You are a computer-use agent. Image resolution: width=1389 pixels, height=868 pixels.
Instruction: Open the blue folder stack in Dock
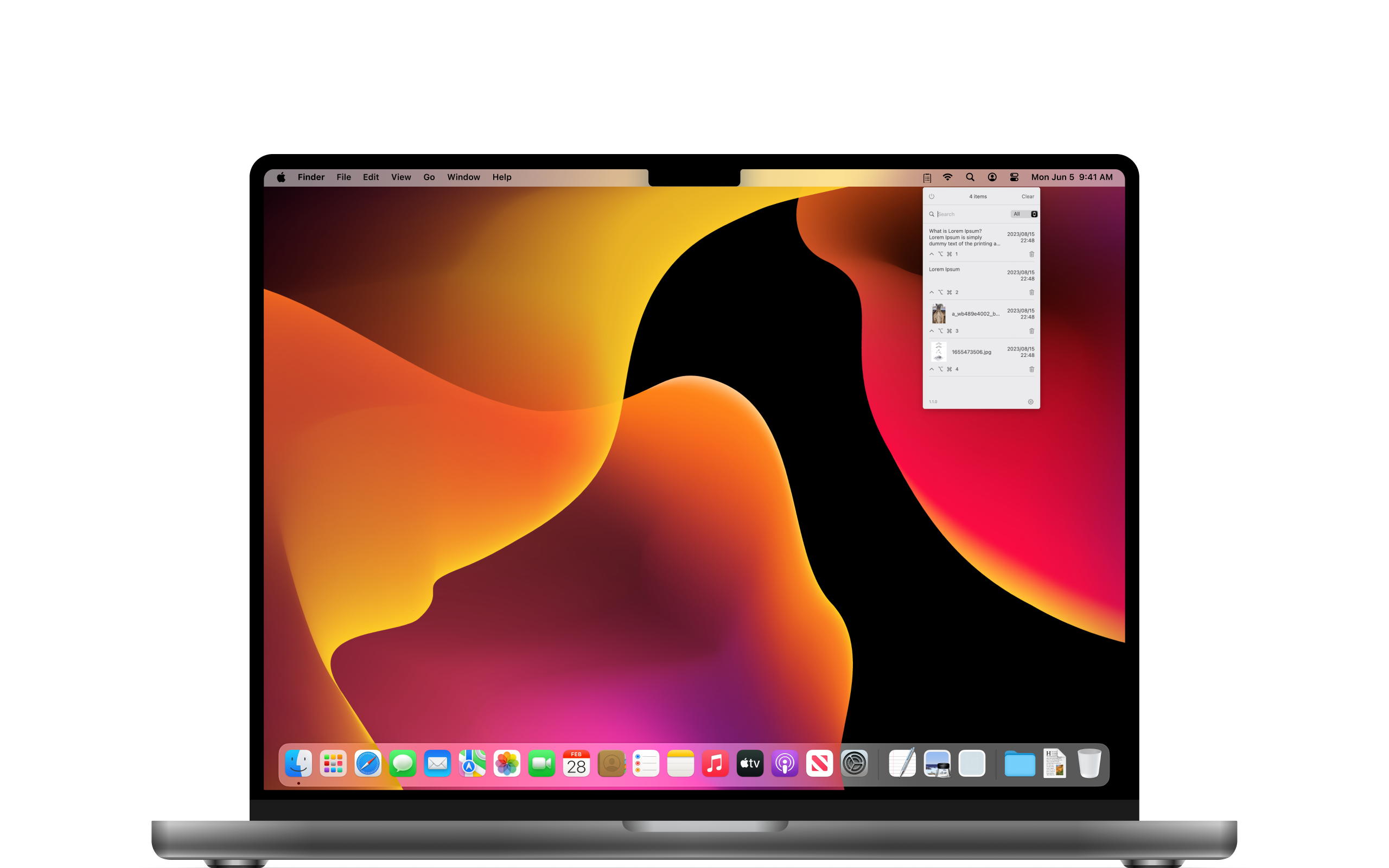[x=1020, y=763]
